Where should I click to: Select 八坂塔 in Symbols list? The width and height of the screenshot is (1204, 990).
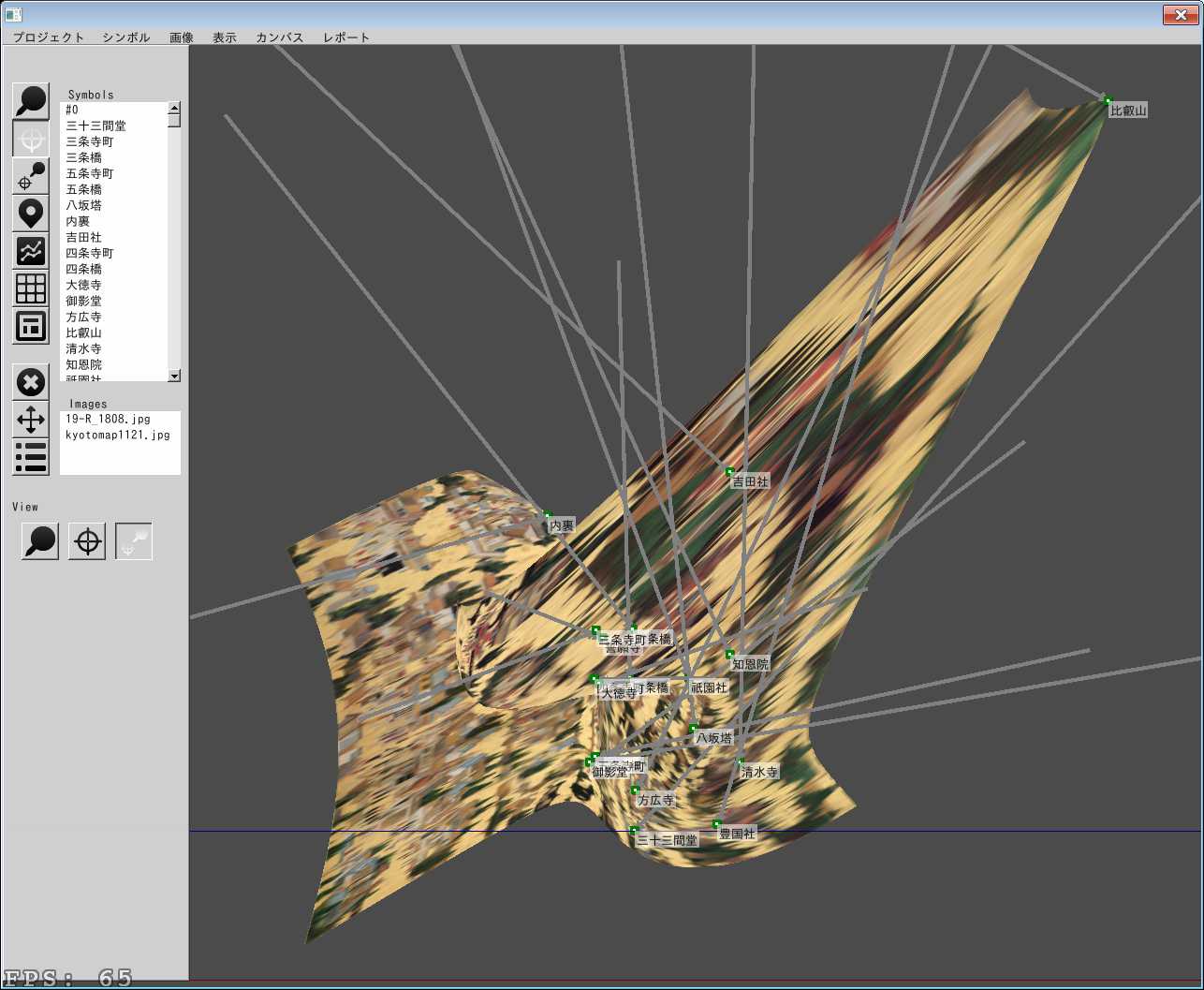[x=83, y=205]
